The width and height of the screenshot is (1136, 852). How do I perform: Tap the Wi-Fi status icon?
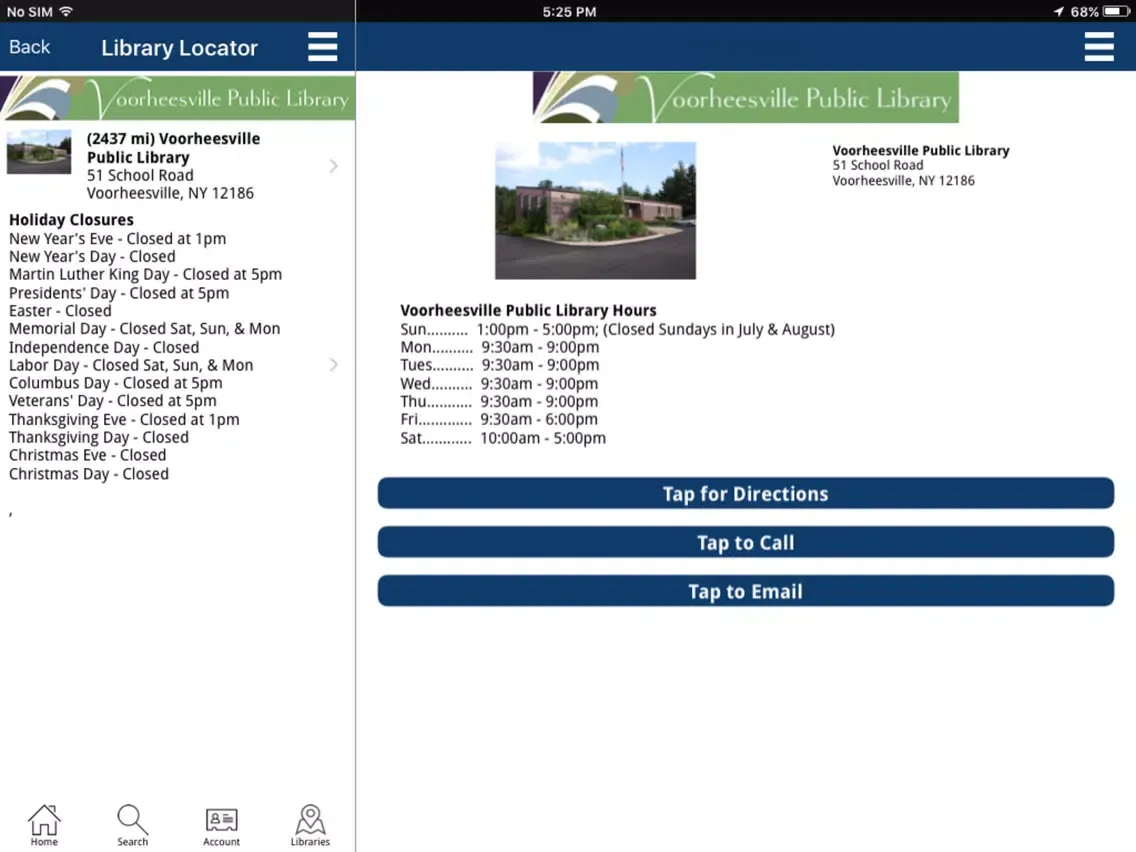tap(66, 11)
